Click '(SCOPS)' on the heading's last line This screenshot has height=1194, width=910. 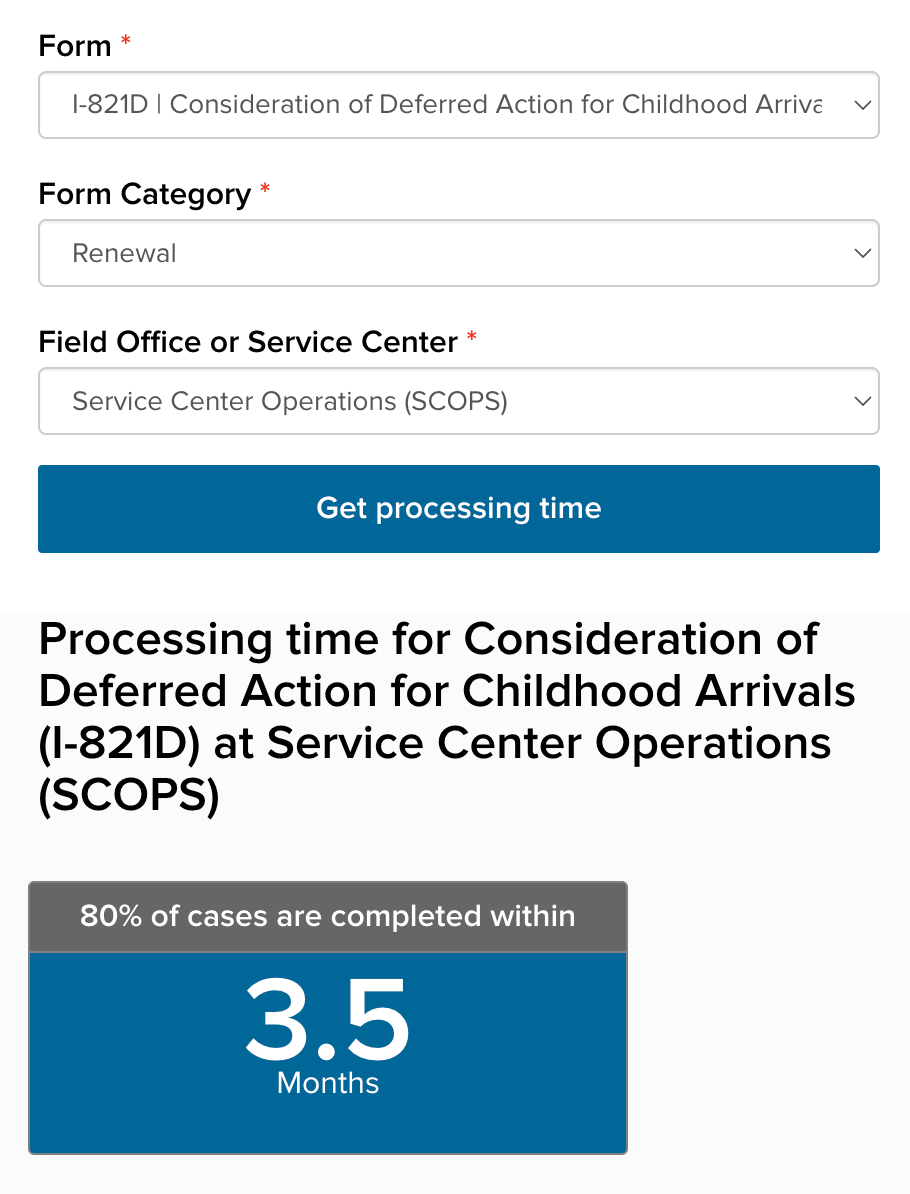(129, 798)
